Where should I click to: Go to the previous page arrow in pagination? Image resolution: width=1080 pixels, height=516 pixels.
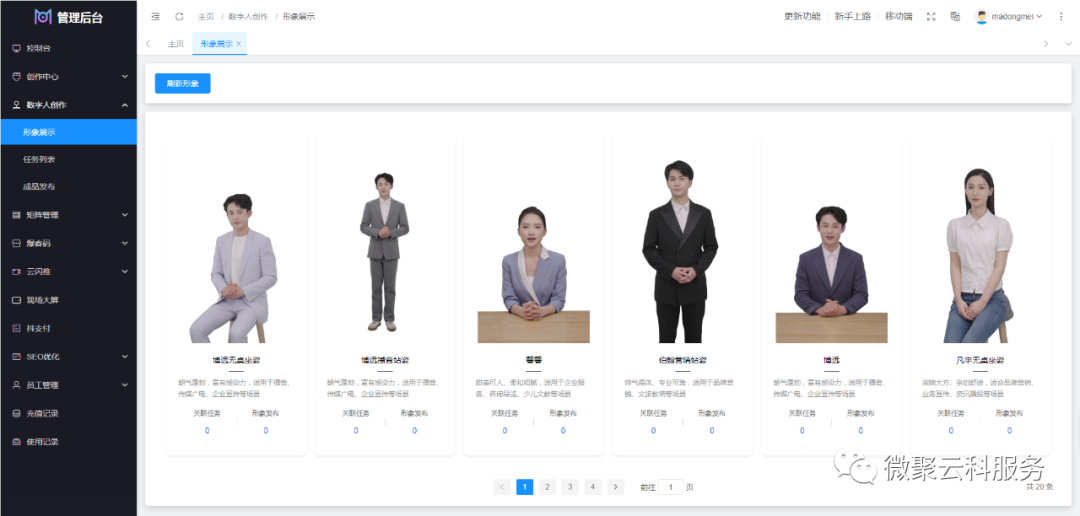click(502, 487)
